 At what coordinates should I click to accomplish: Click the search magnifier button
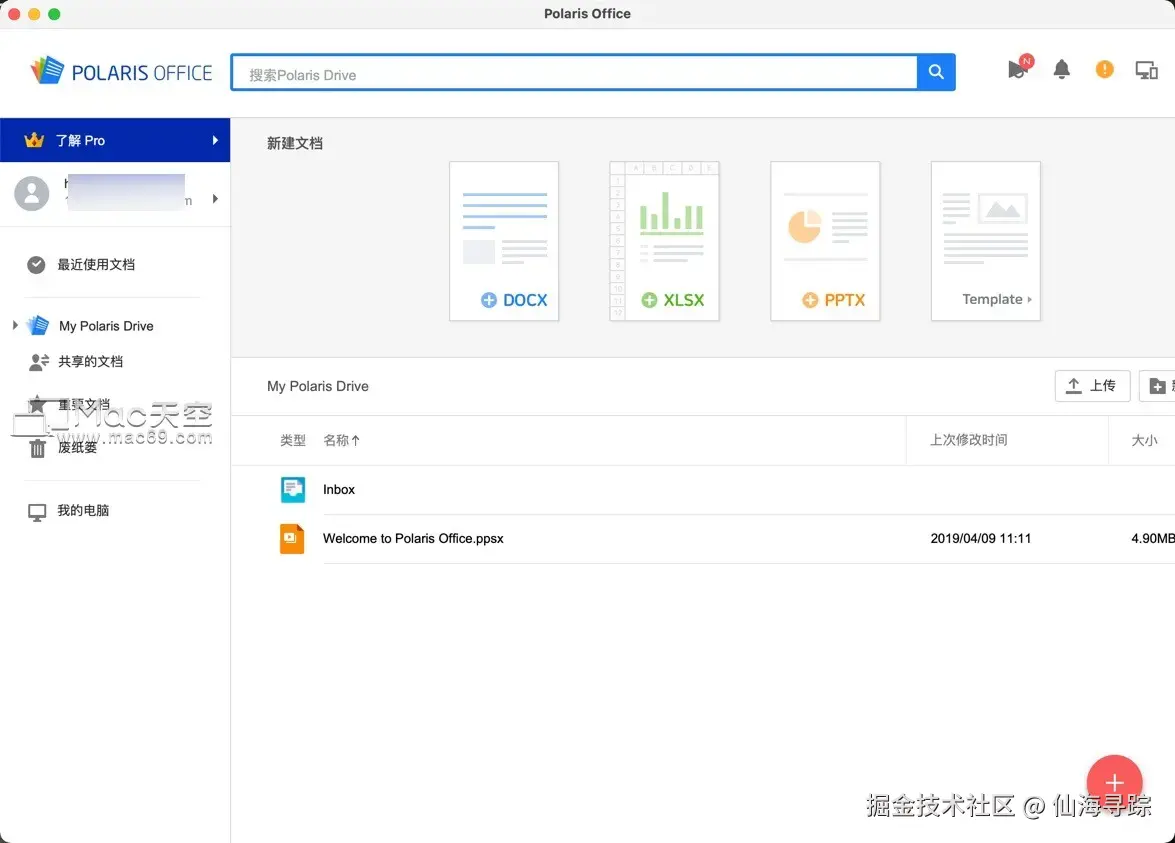[x=935, y=72]
